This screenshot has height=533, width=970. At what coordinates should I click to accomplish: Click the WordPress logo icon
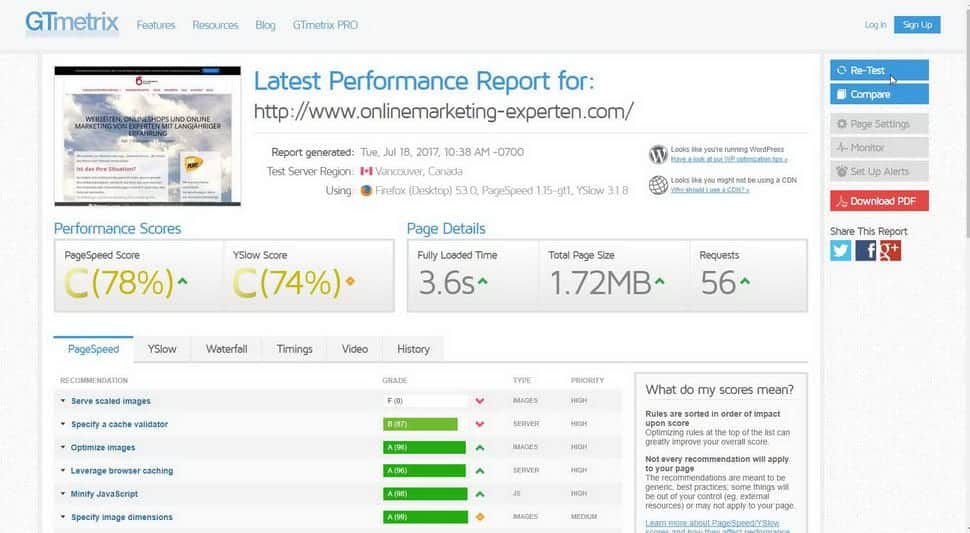pyautogui.click(x=658, y=154)
